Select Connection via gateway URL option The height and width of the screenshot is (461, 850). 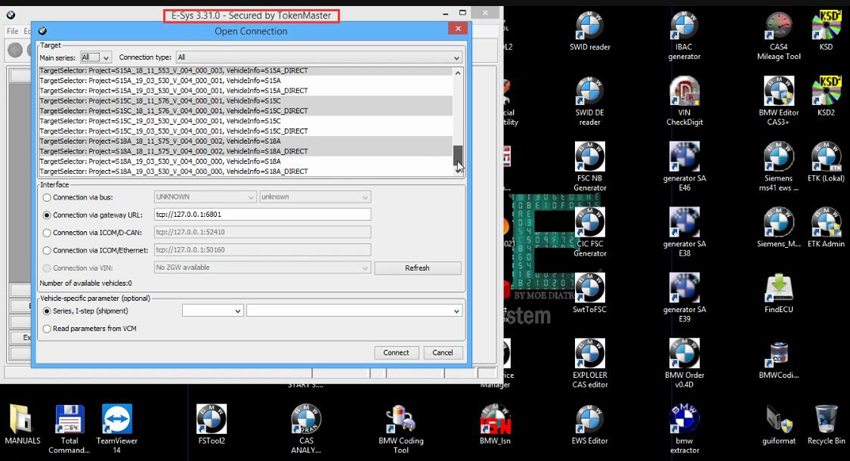click(47, 215)
